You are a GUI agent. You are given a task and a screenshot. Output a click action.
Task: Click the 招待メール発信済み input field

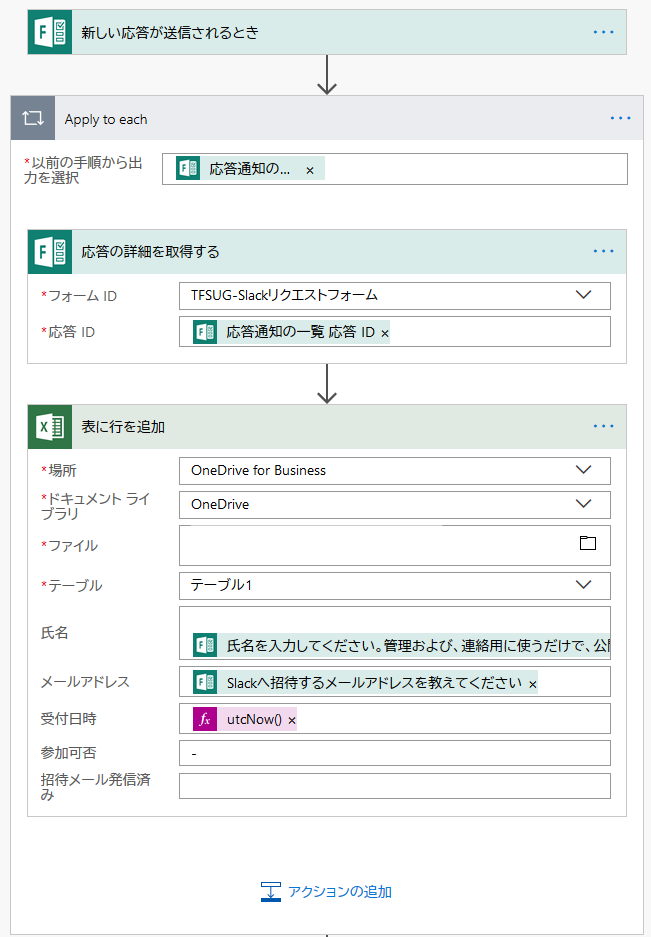[x=395, y=786]
